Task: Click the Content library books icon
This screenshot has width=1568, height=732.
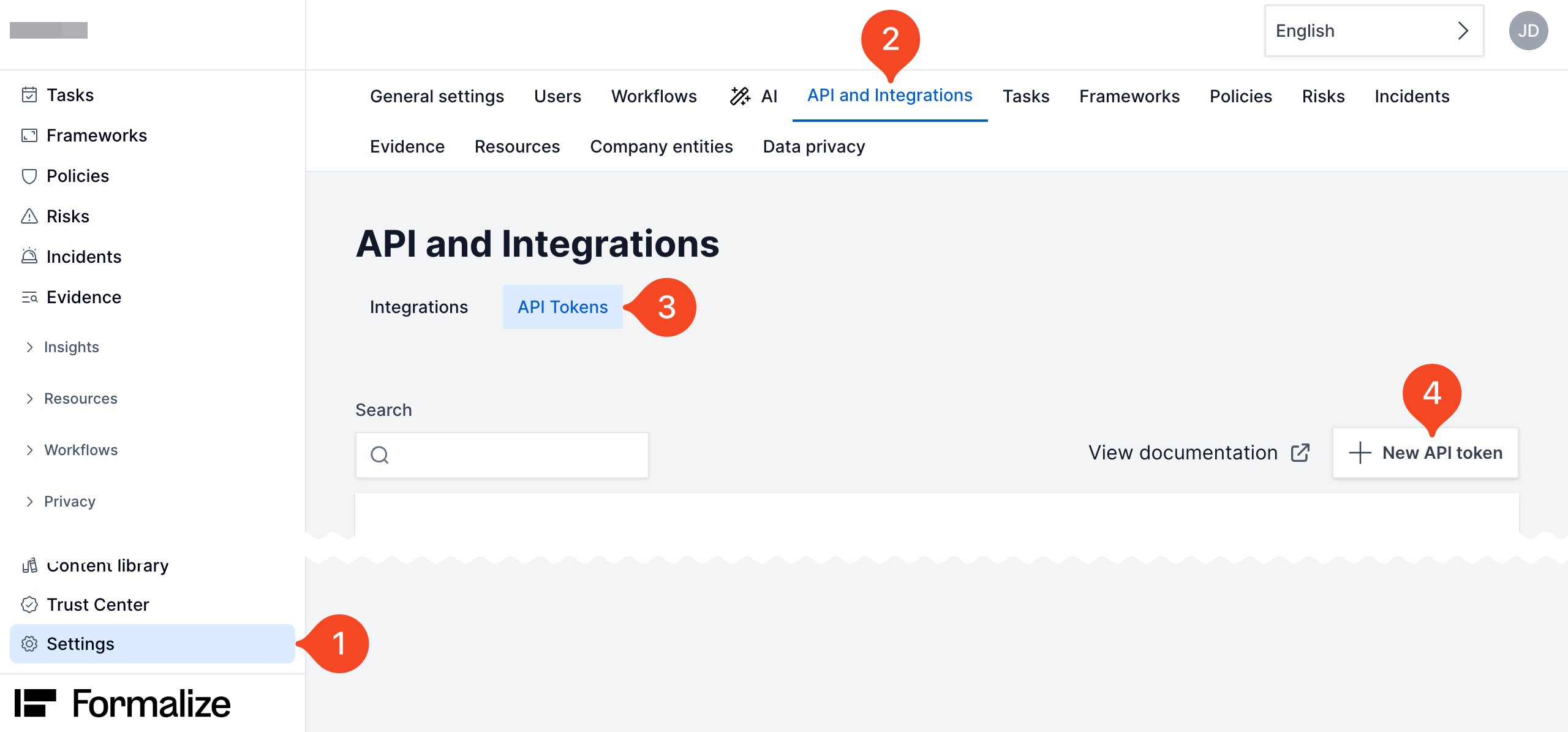Action: tap(29, 565)
